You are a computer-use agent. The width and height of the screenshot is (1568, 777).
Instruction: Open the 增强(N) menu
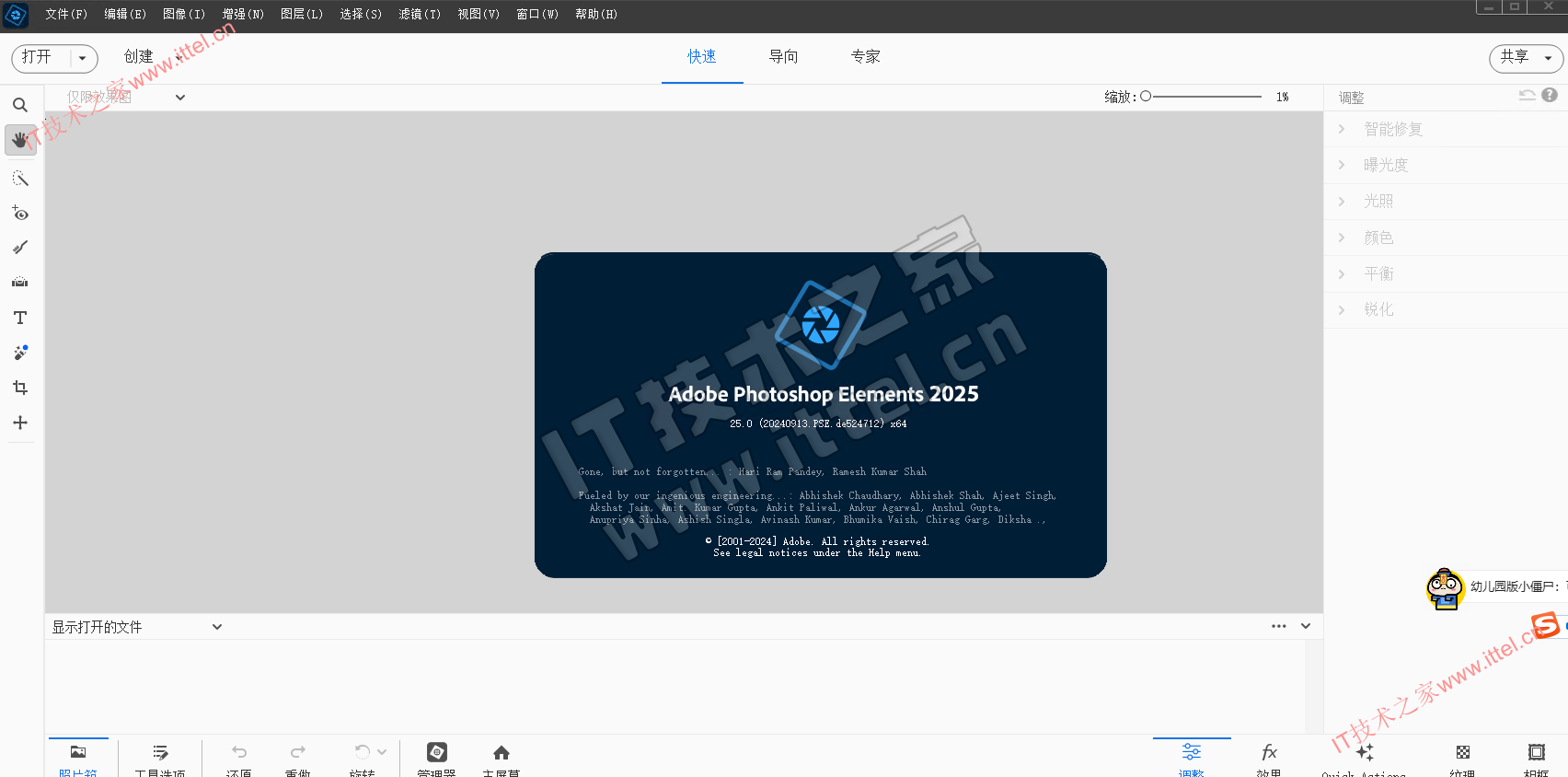pyautogui.click(x=243, y=15)
